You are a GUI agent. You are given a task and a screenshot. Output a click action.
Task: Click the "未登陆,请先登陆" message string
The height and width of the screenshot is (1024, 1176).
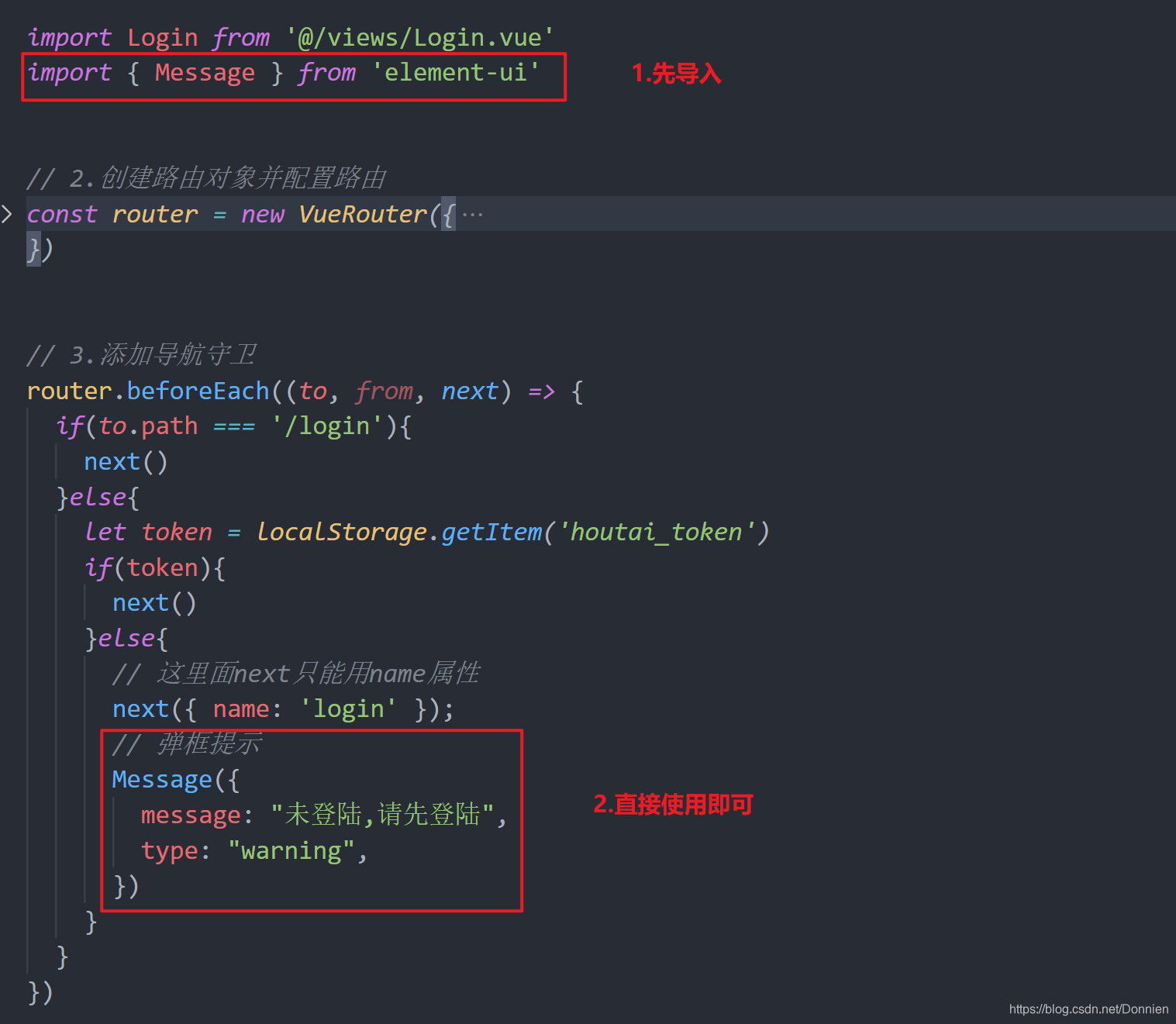point(383,815)
